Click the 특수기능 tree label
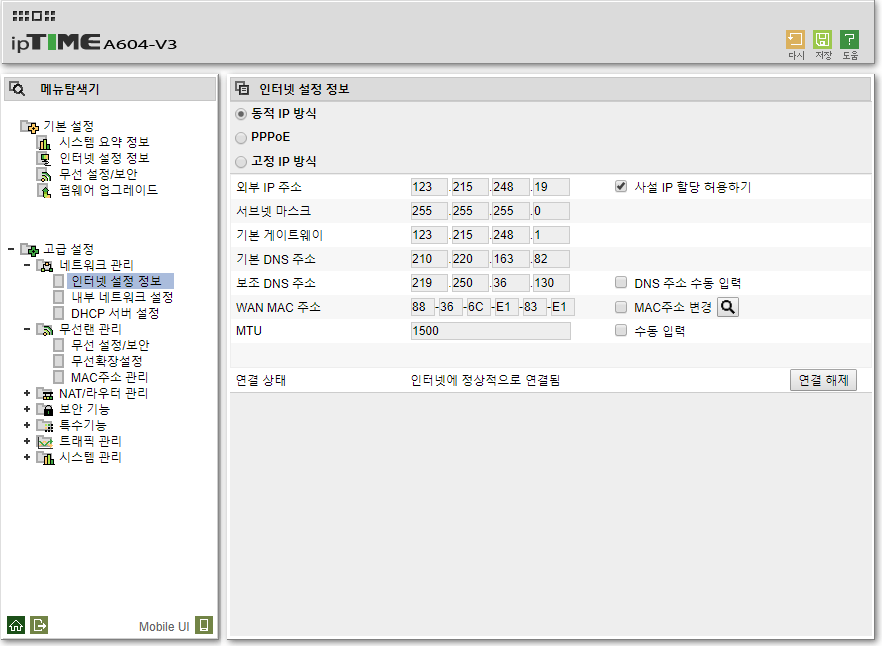Viewport: 887px width, 646px height. (x=83, y=425)
